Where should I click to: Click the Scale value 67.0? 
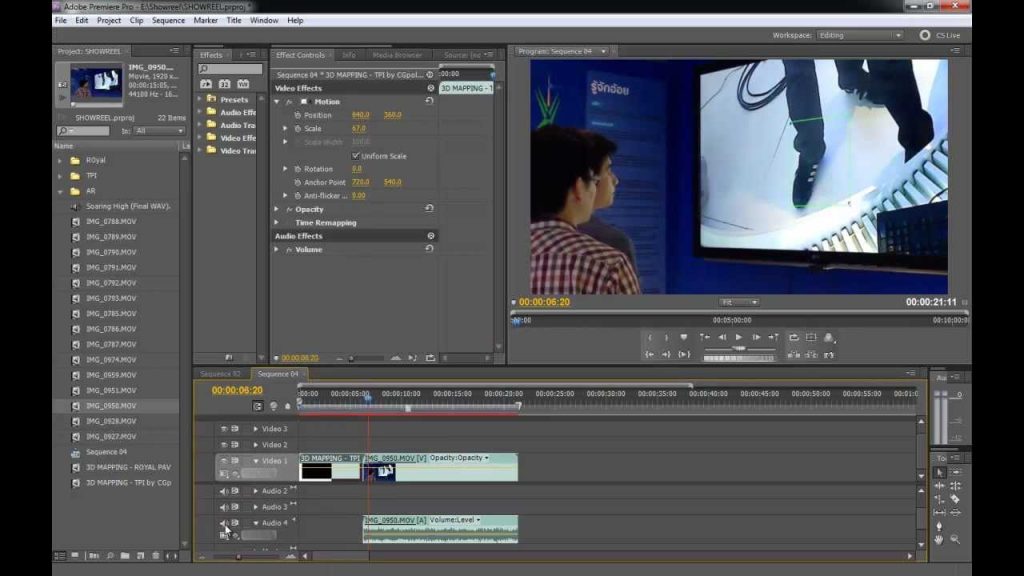359,129
